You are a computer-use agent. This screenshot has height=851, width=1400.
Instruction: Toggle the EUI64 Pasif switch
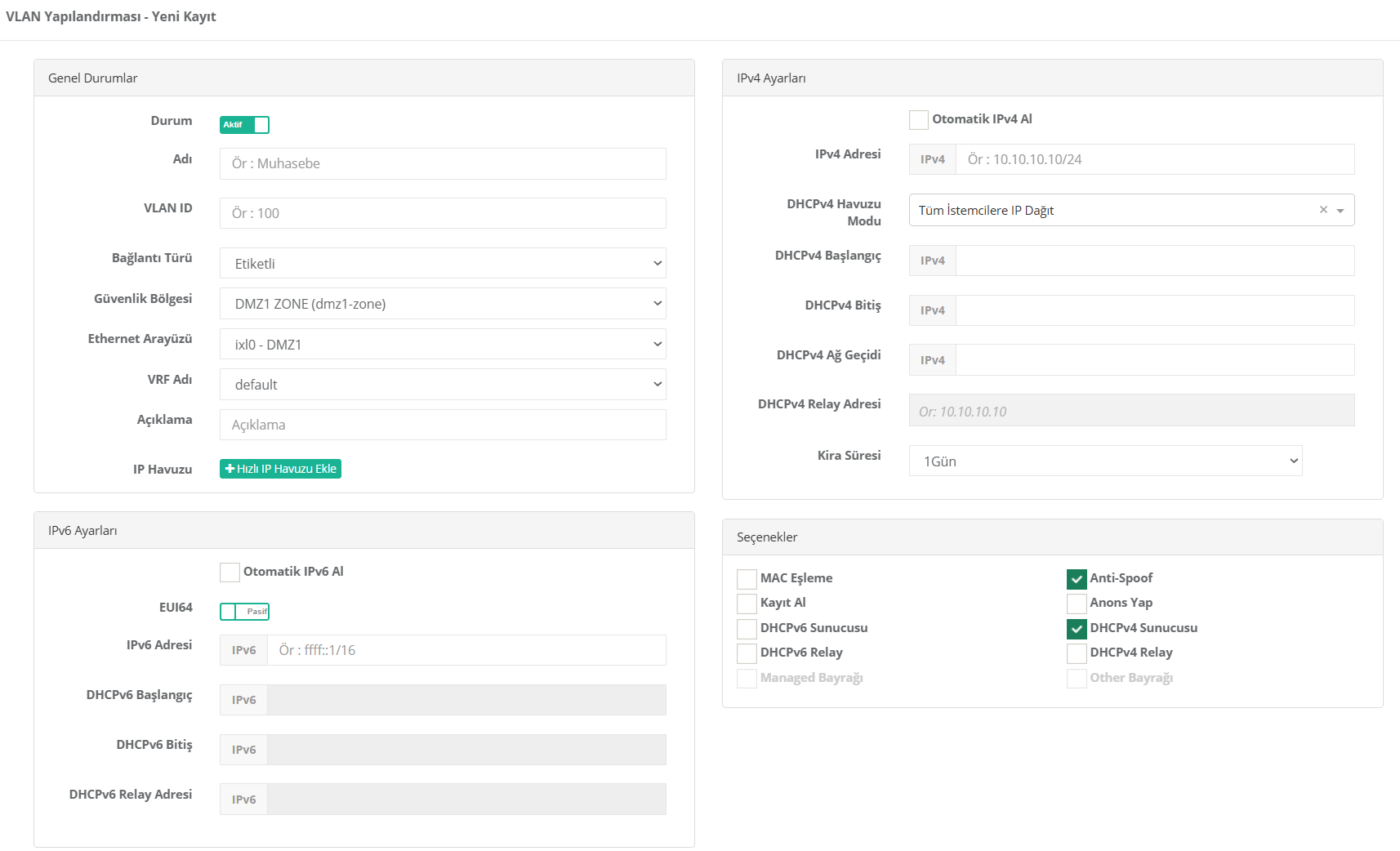point(244,612)
